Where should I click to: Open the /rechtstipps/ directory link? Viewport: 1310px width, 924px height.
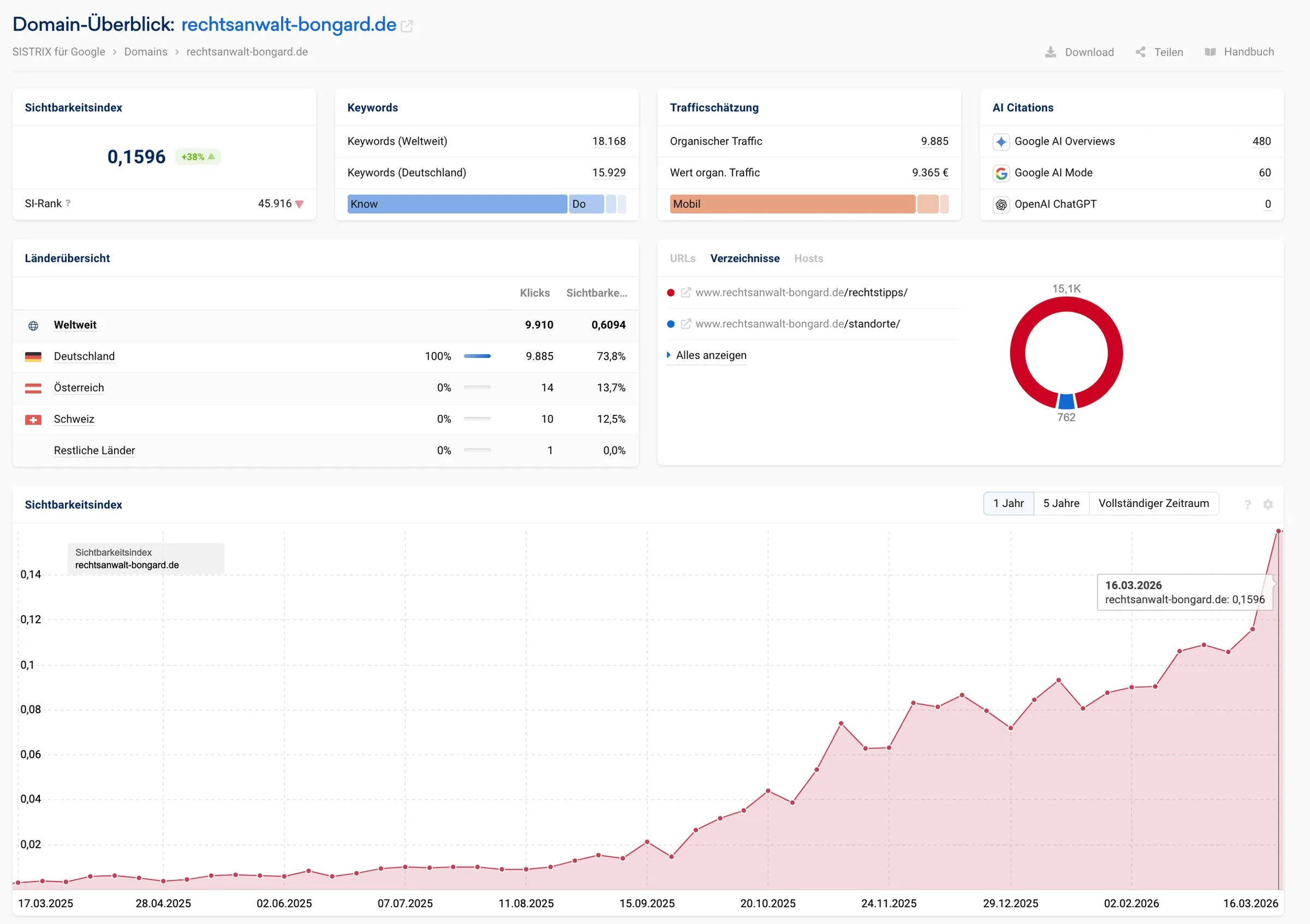point(801,293)
